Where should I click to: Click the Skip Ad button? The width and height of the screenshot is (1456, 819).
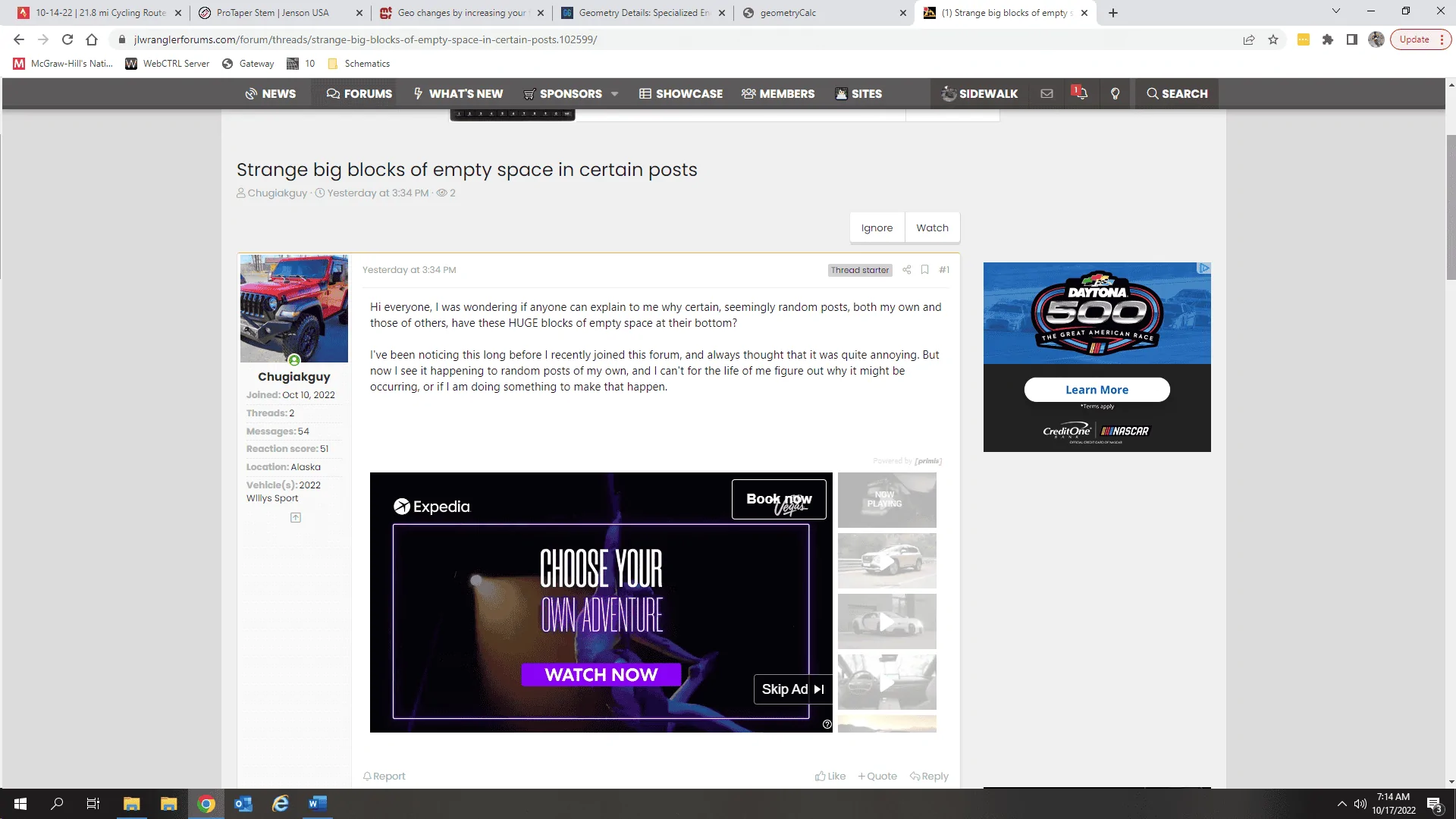point(792,689)
